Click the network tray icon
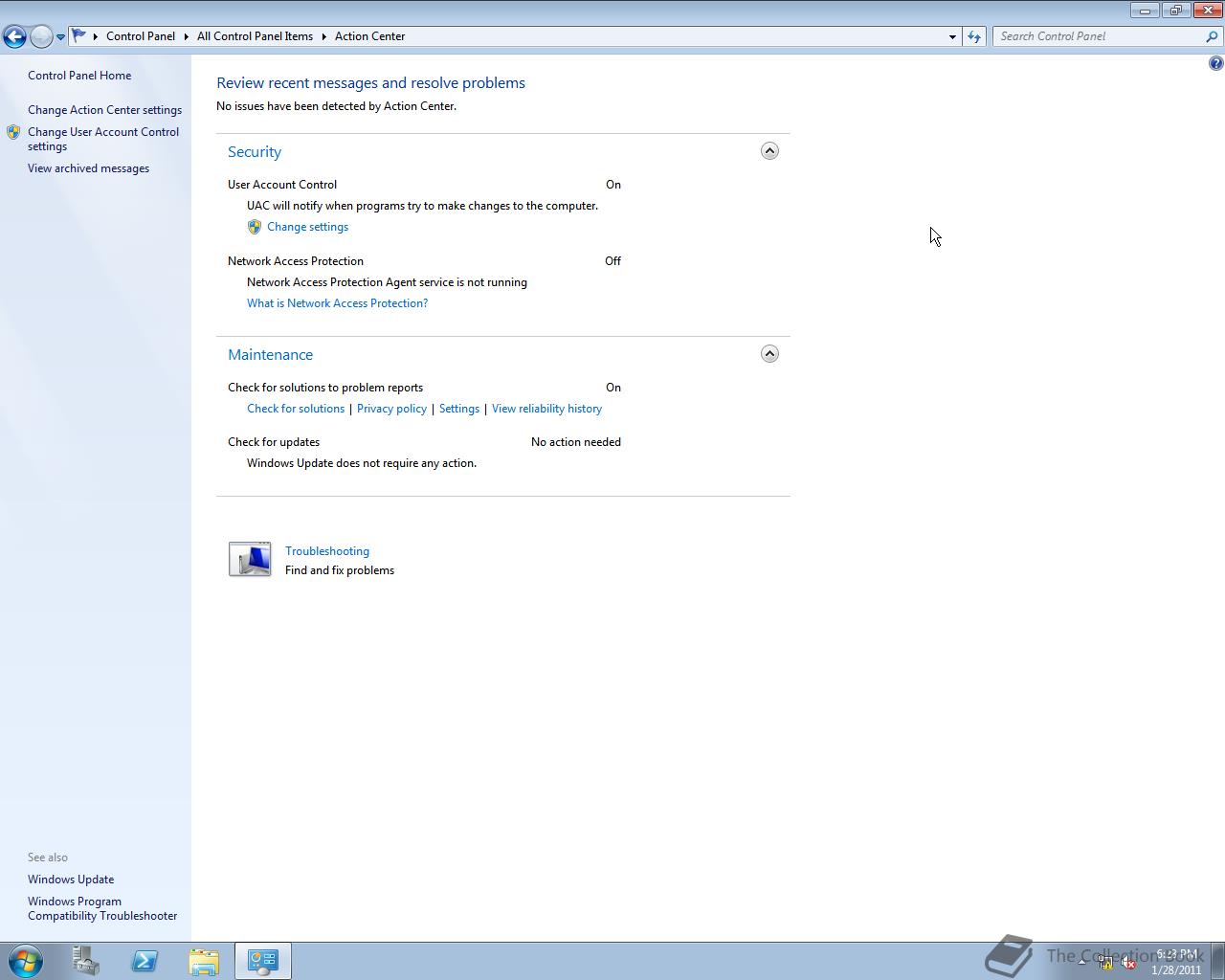 (1105, 962)
